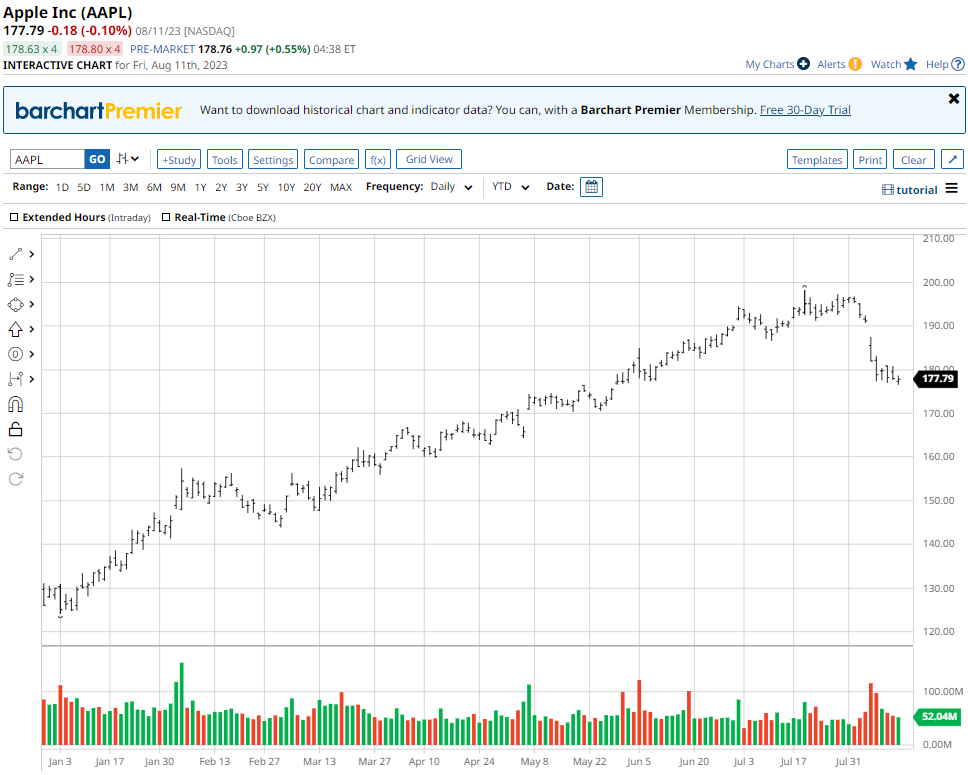Open the Settings button
The width and height of the screenshot is (968, 775).
coord(272,158)
